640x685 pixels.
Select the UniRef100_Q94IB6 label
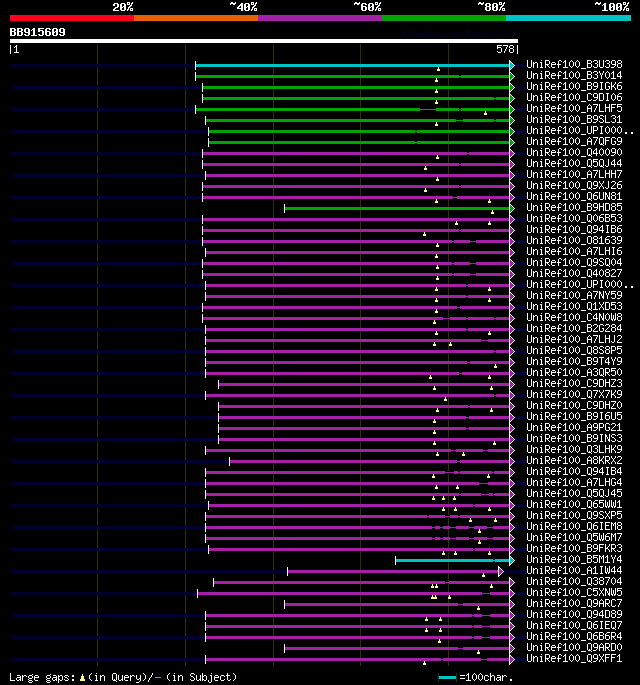(574, 229)
